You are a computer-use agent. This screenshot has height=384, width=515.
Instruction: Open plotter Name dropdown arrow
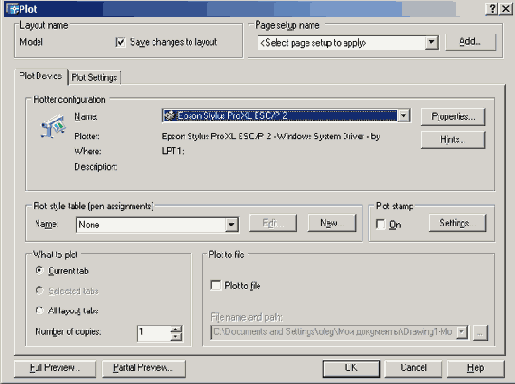[x=404, y=116]
